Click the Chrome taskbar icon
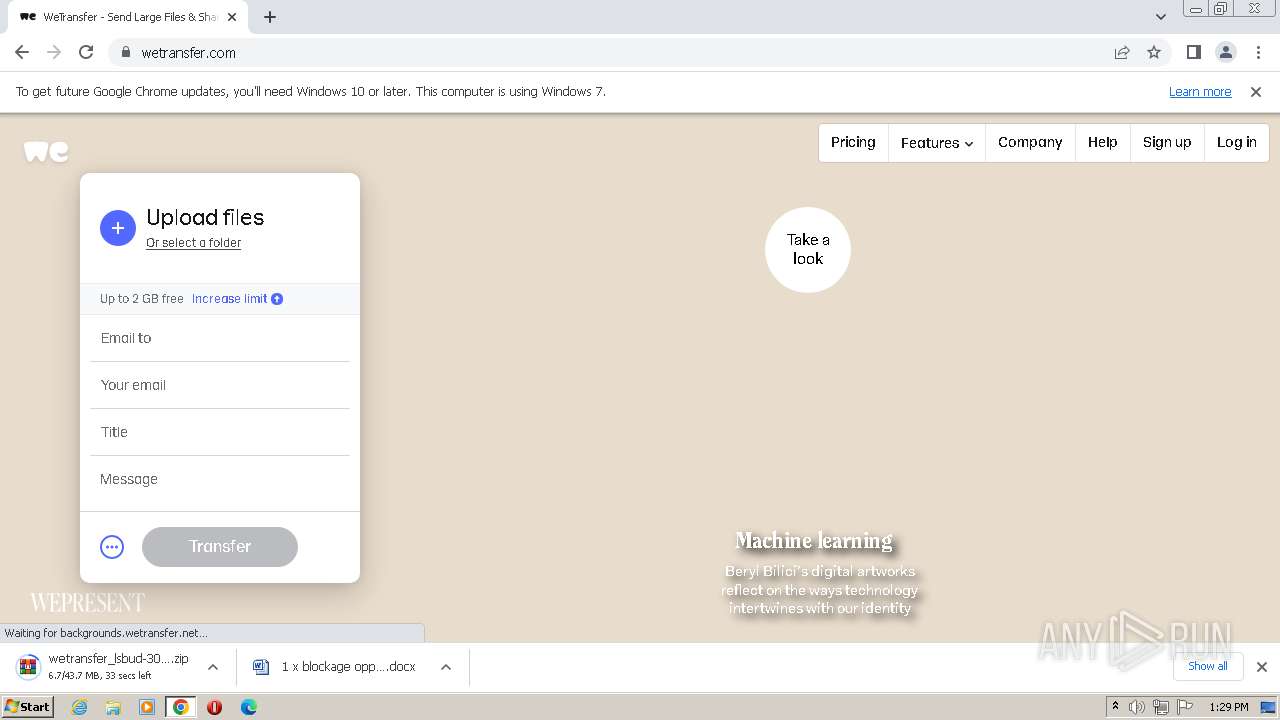 (x=181, y=707)
